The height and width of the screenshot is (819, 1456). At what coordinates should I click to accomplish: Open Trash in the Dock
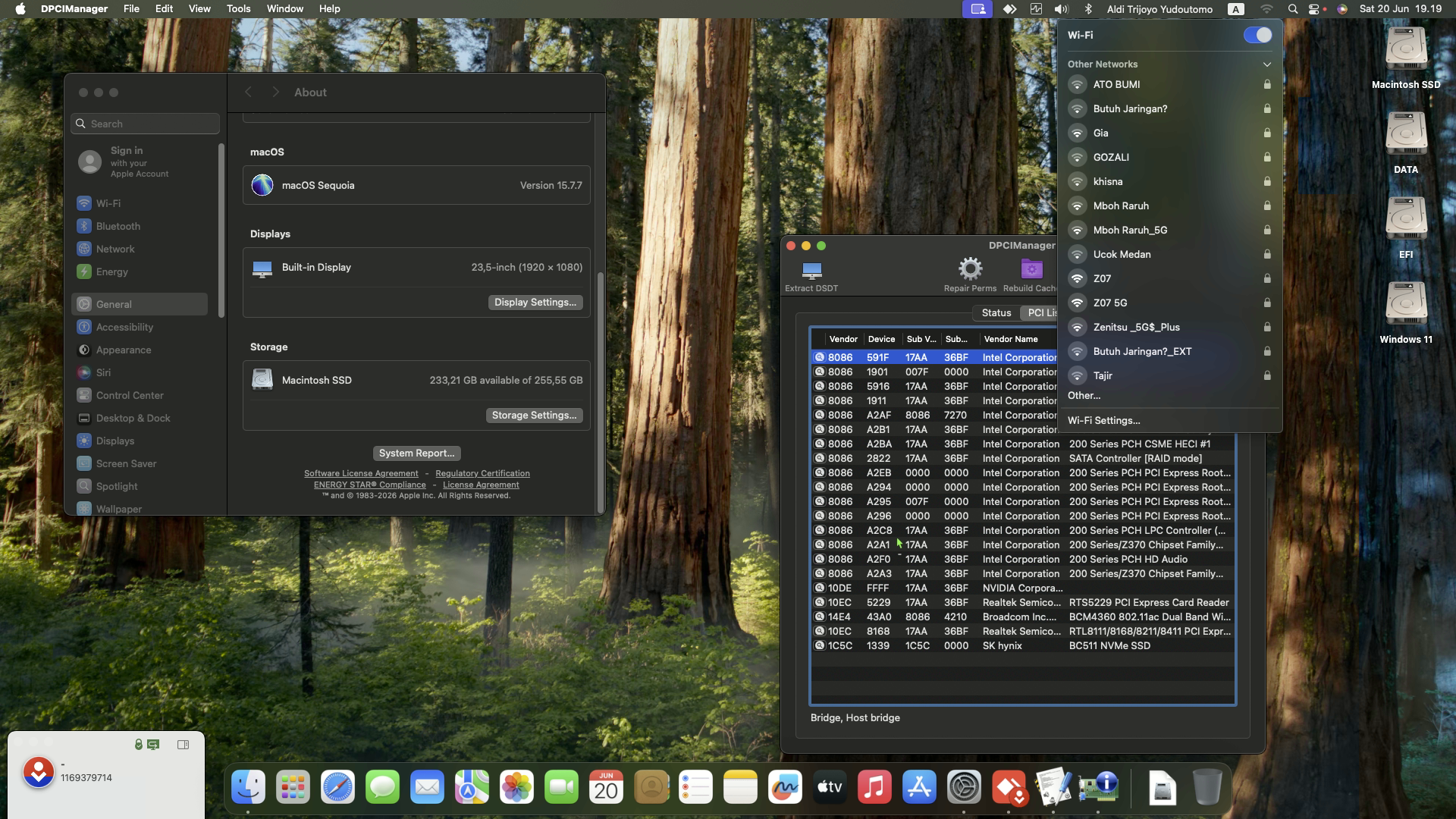click(1207, 787)
